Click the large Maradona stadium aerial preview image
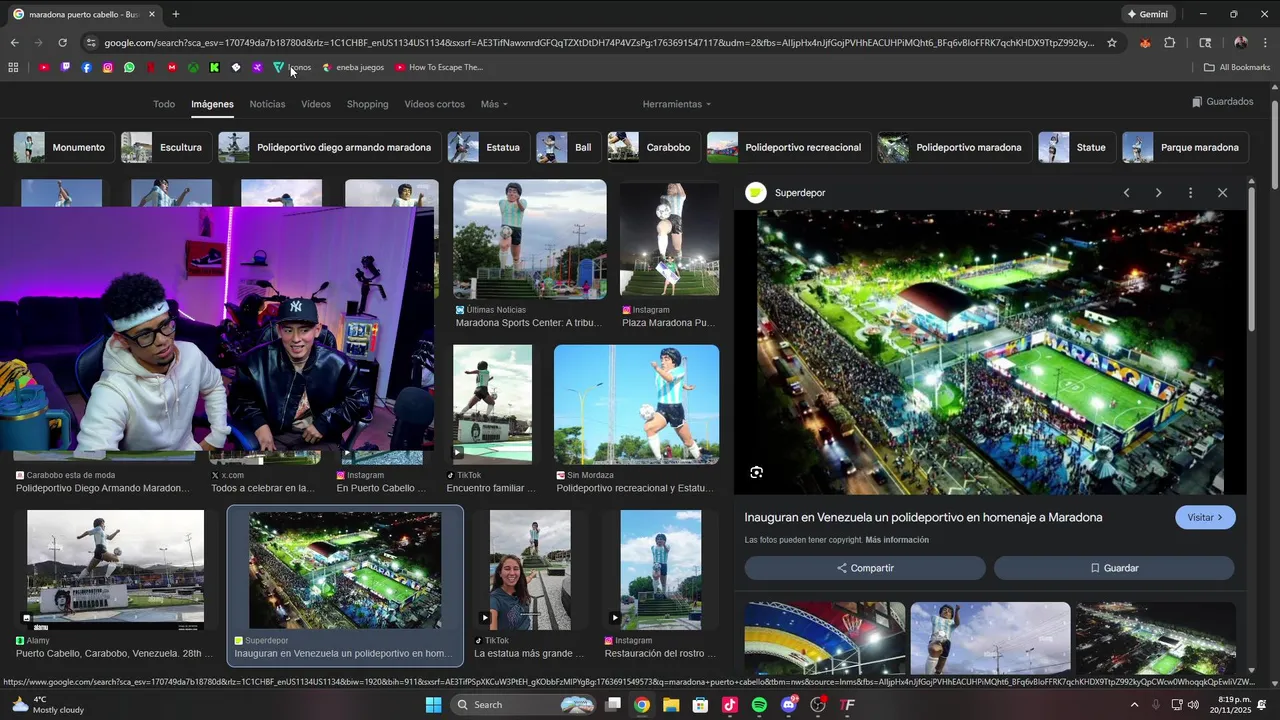 (x=990, y=352)
